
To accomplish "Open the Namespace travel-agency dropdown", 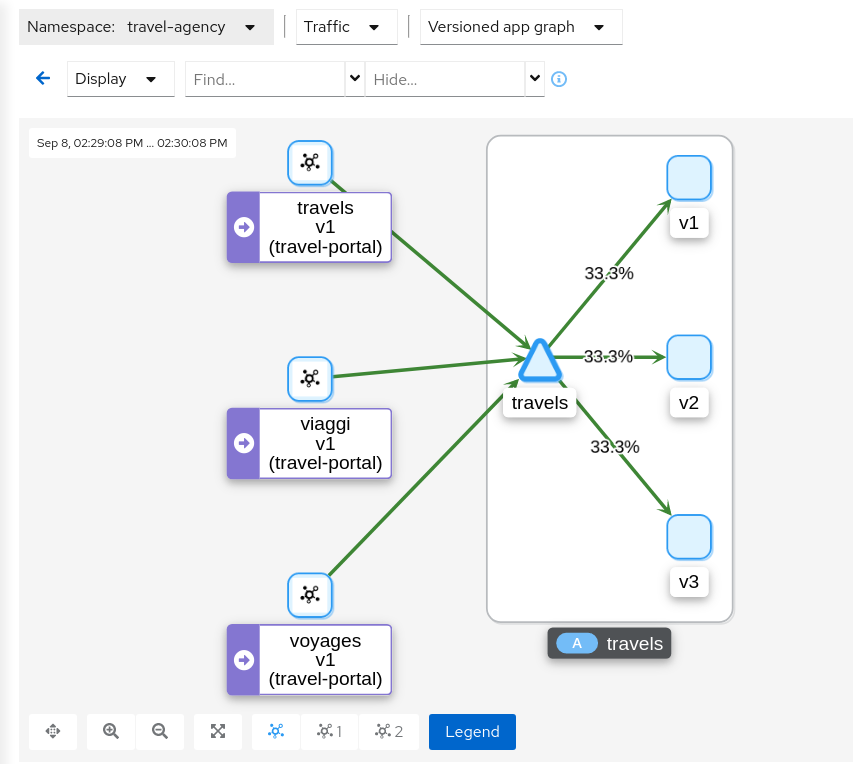I will click(x=249, y=27).
